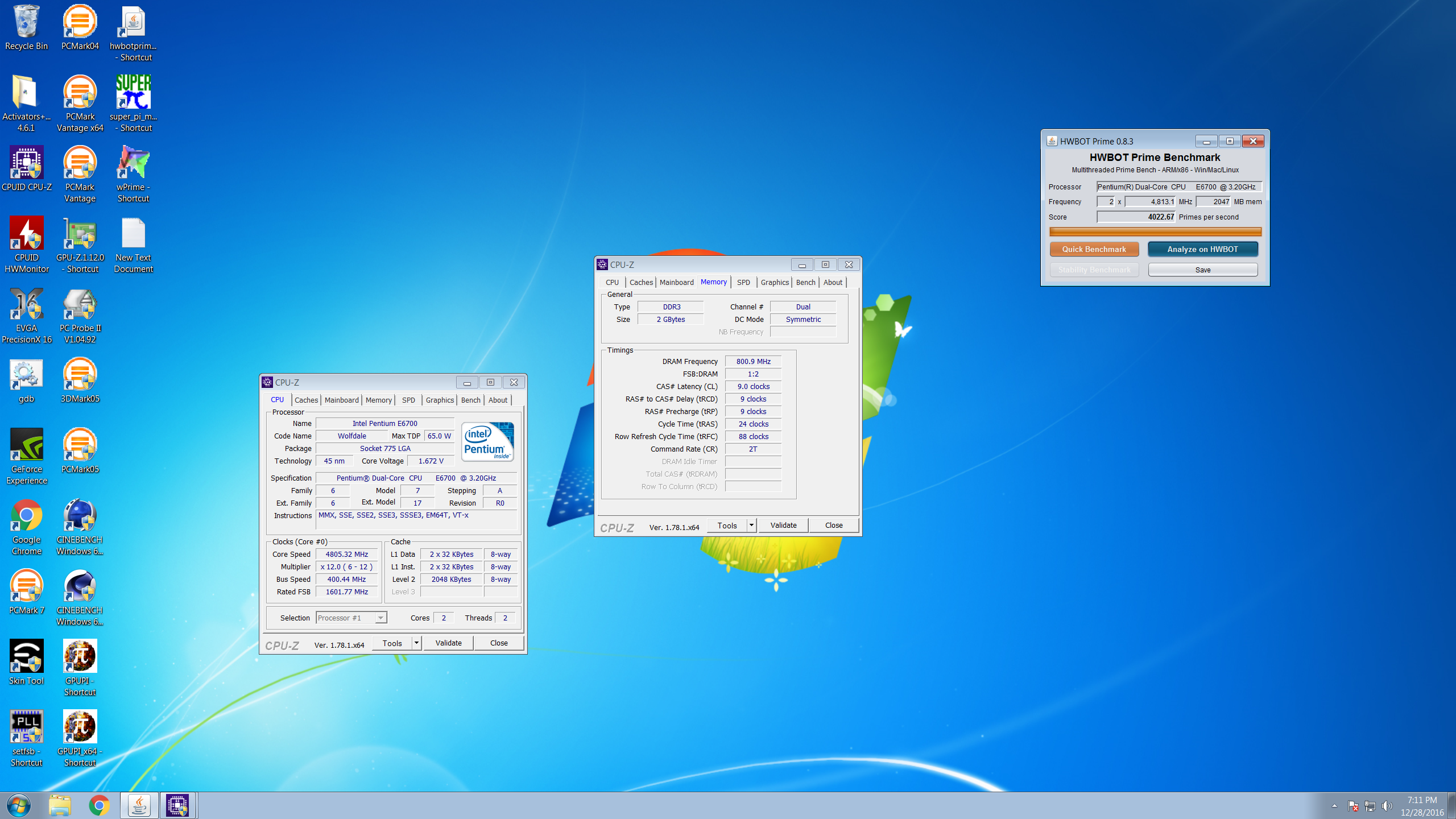Click Close button in Memory window
Screen dimensions: 1456x819
click(834, 525)
